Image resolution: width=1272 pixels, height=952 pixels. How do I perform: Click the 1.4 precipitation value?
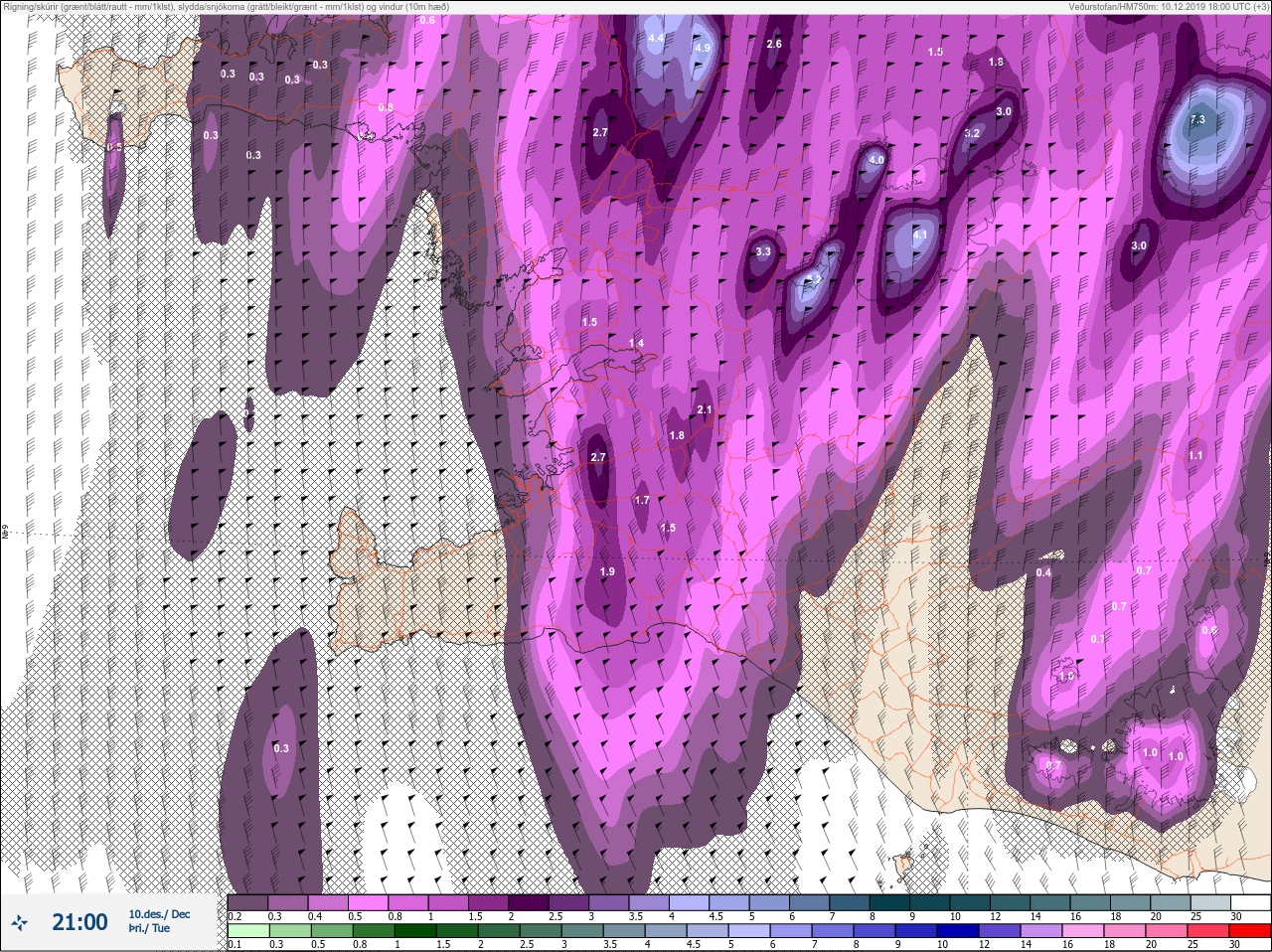click(x=636, y=343)
